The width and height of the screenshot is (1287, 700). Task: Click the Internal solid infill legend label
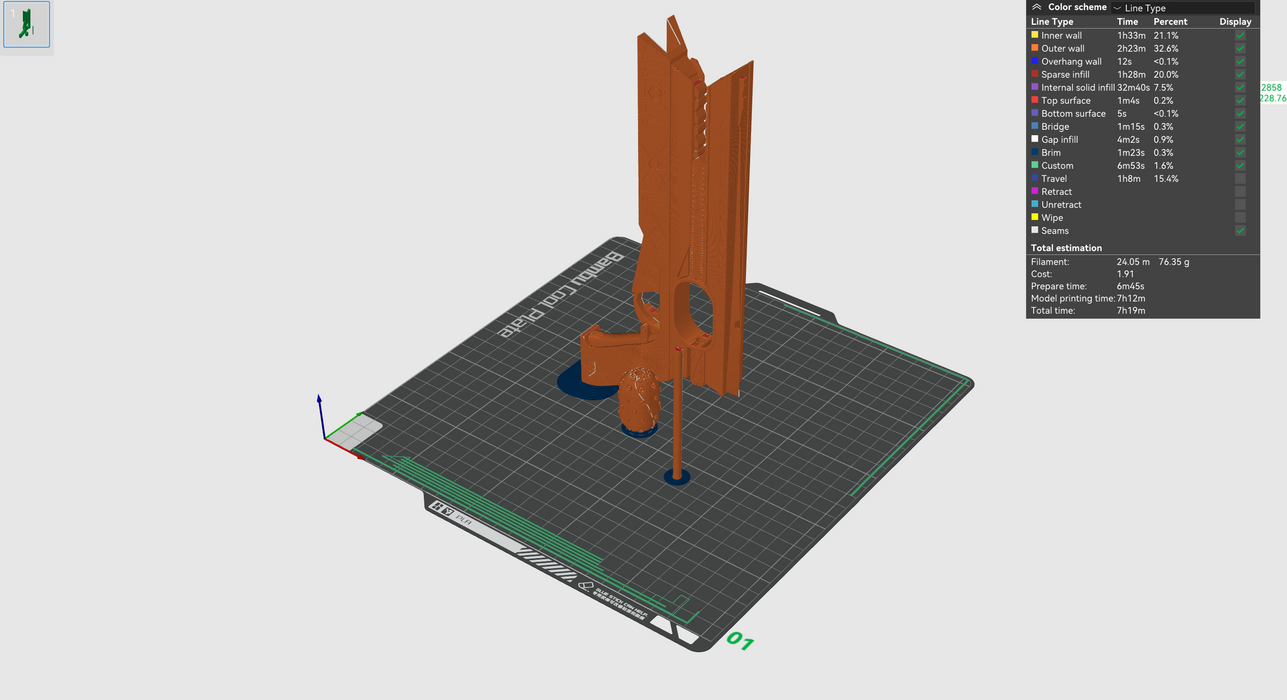coord(1077,88)
